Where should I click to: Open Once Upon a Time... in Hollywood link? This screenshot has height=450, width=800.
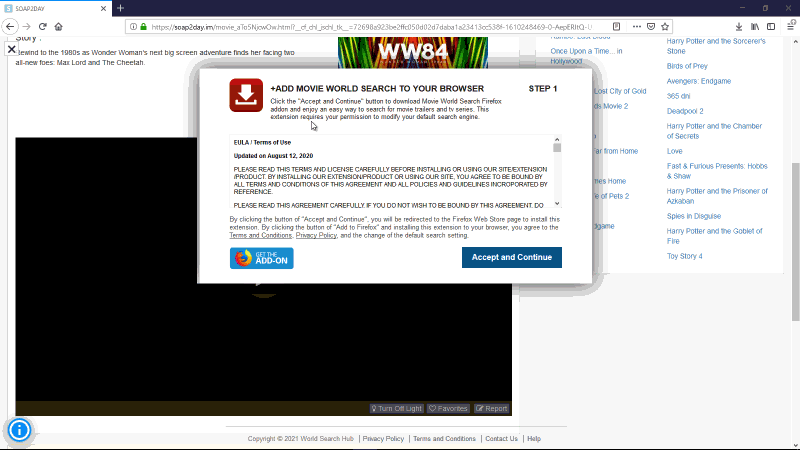(x=586, y=56)
